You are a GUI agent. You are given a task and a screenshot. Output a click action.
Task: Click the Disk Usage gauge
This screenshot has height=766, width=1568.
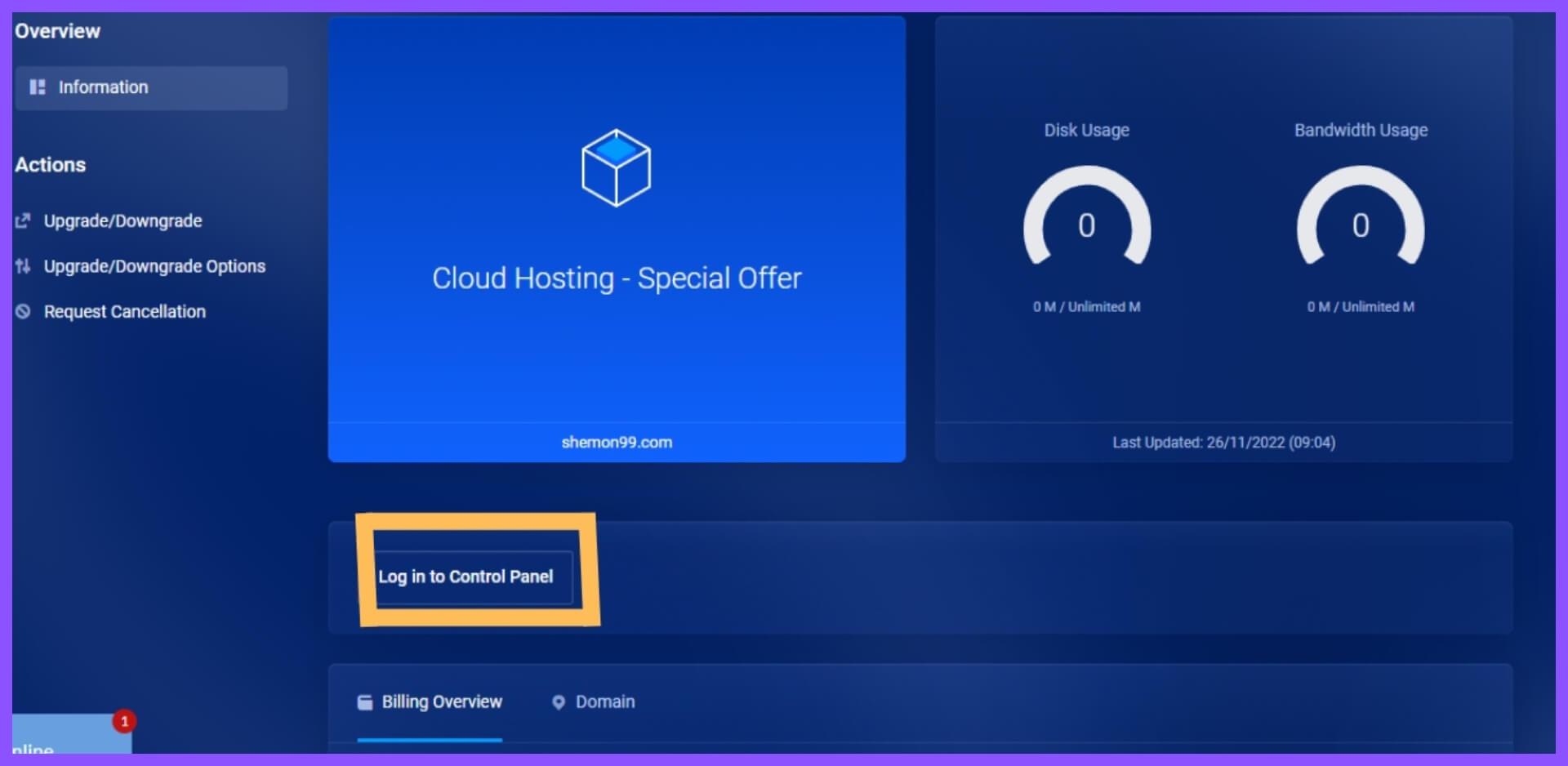click(x=1086, y=220)
